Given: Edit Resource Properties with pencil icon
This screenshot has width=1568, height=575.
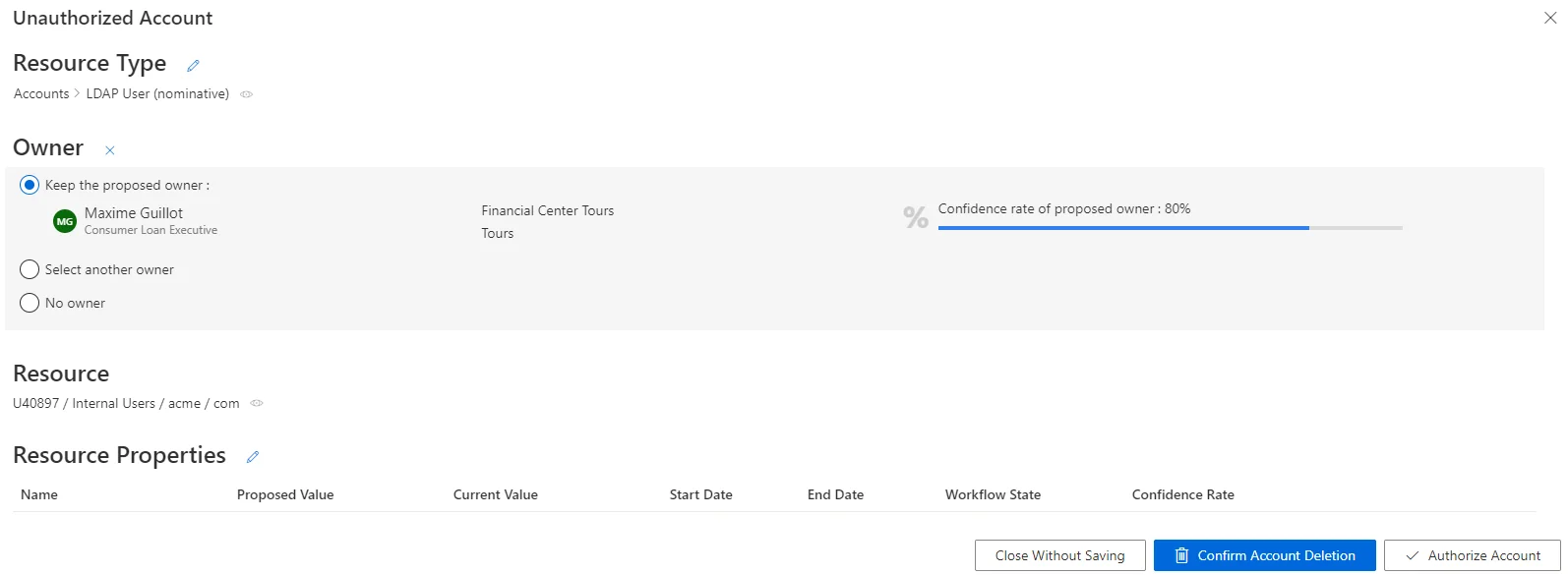Looking at the screenshot, I should pyautogui.click(x=253, y=457).
